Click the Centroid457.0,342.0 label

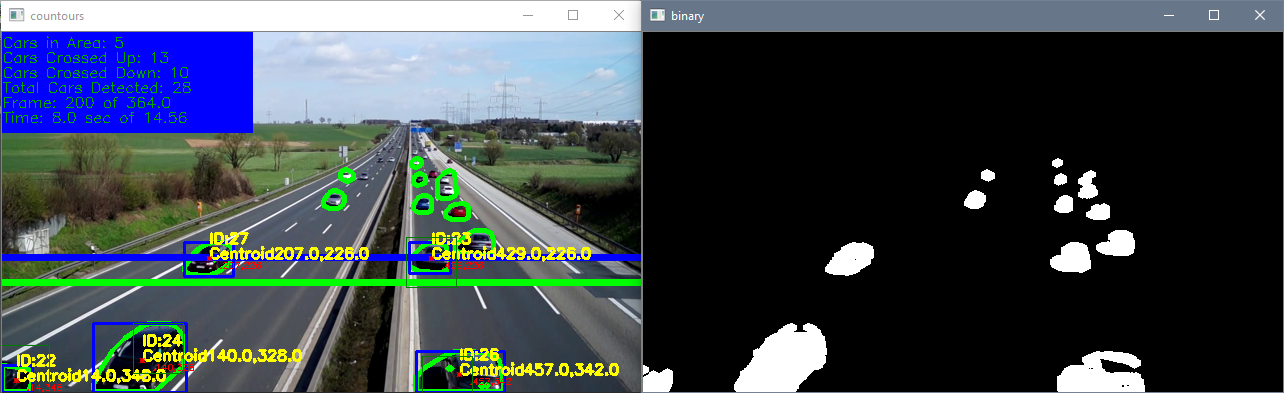click(539, 370)
